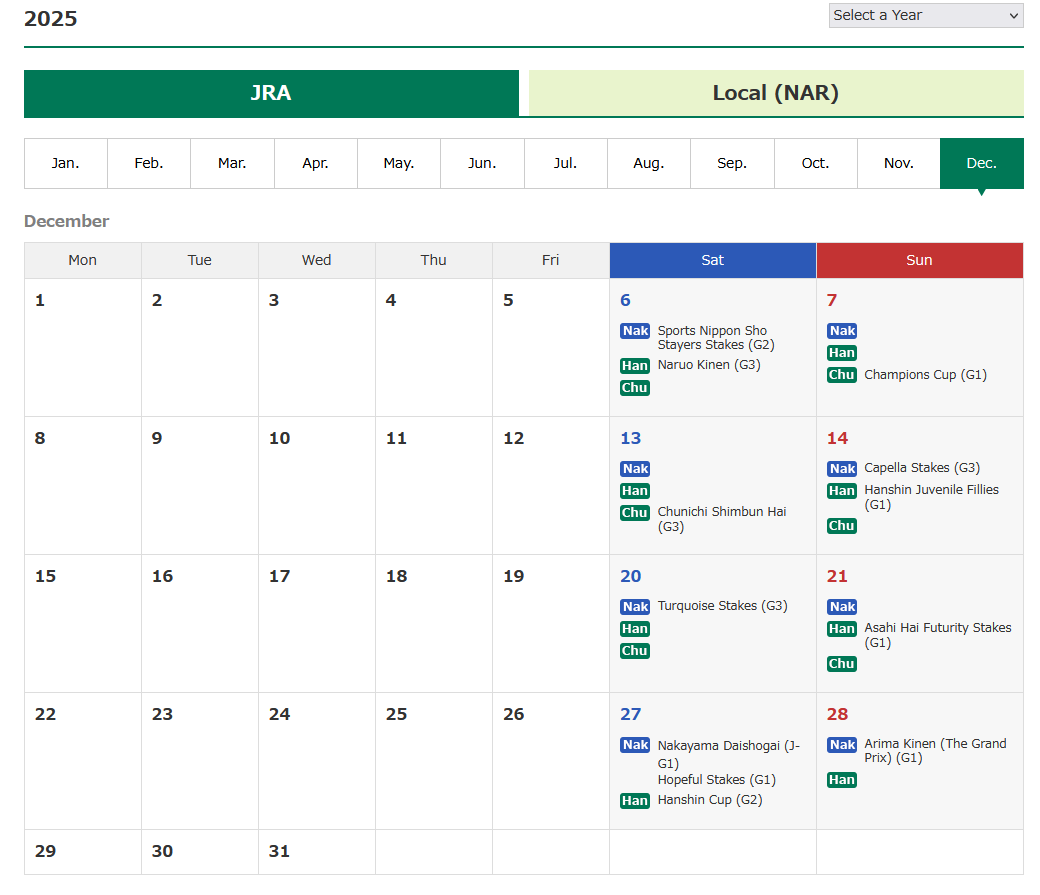Click the Han badge on December 14

pos(842,491)
